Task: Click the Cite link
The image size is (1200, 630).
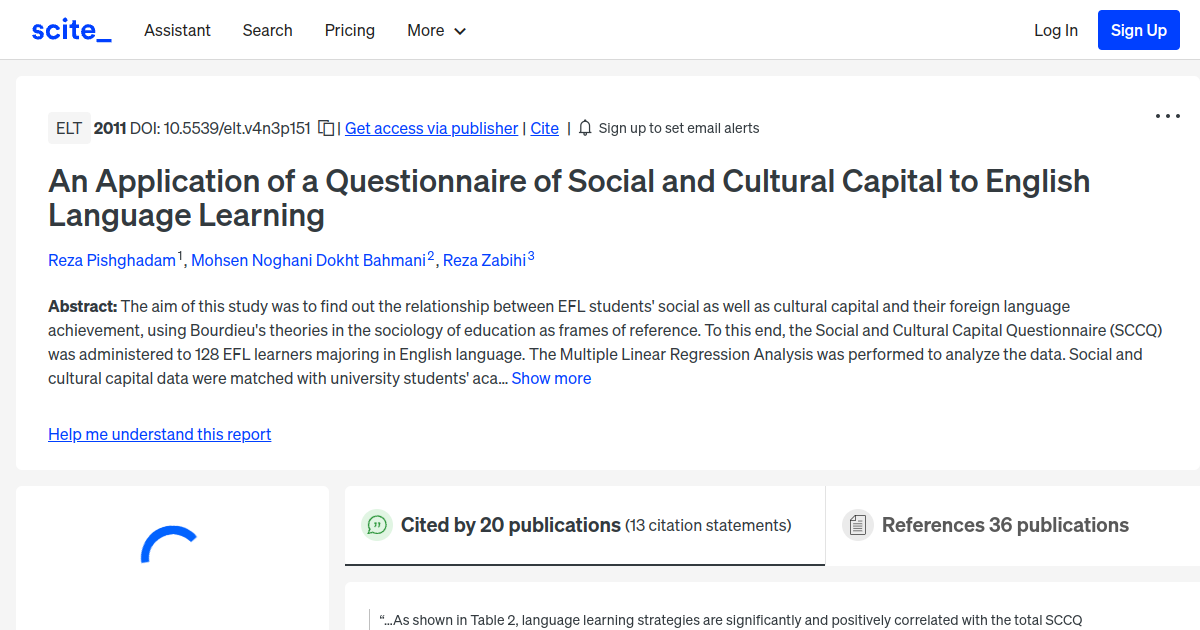Action: [x=544, y=128]
